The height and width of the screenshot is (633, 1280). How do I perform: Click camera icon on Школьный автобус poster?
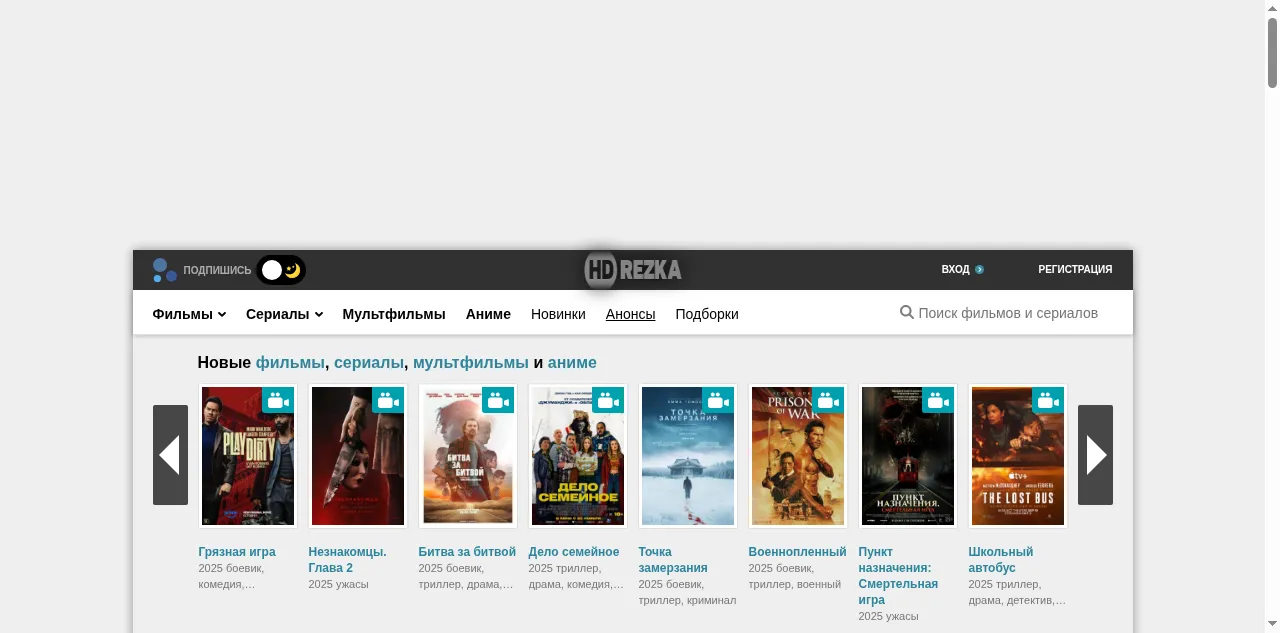tap(1048, 401)
